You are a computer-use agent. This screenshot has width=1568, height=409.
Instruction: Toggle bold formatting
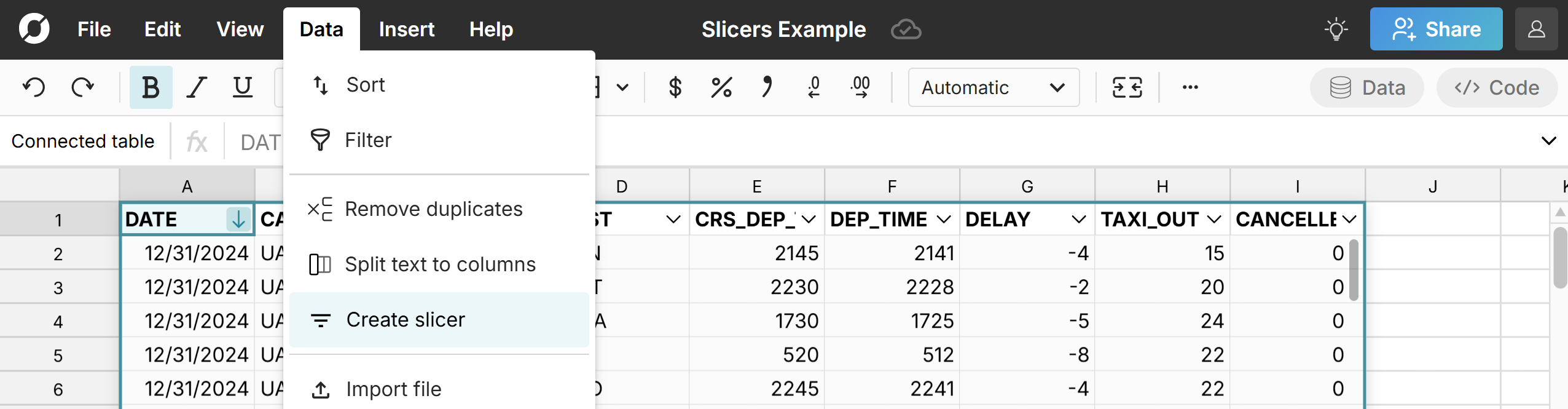151,87
